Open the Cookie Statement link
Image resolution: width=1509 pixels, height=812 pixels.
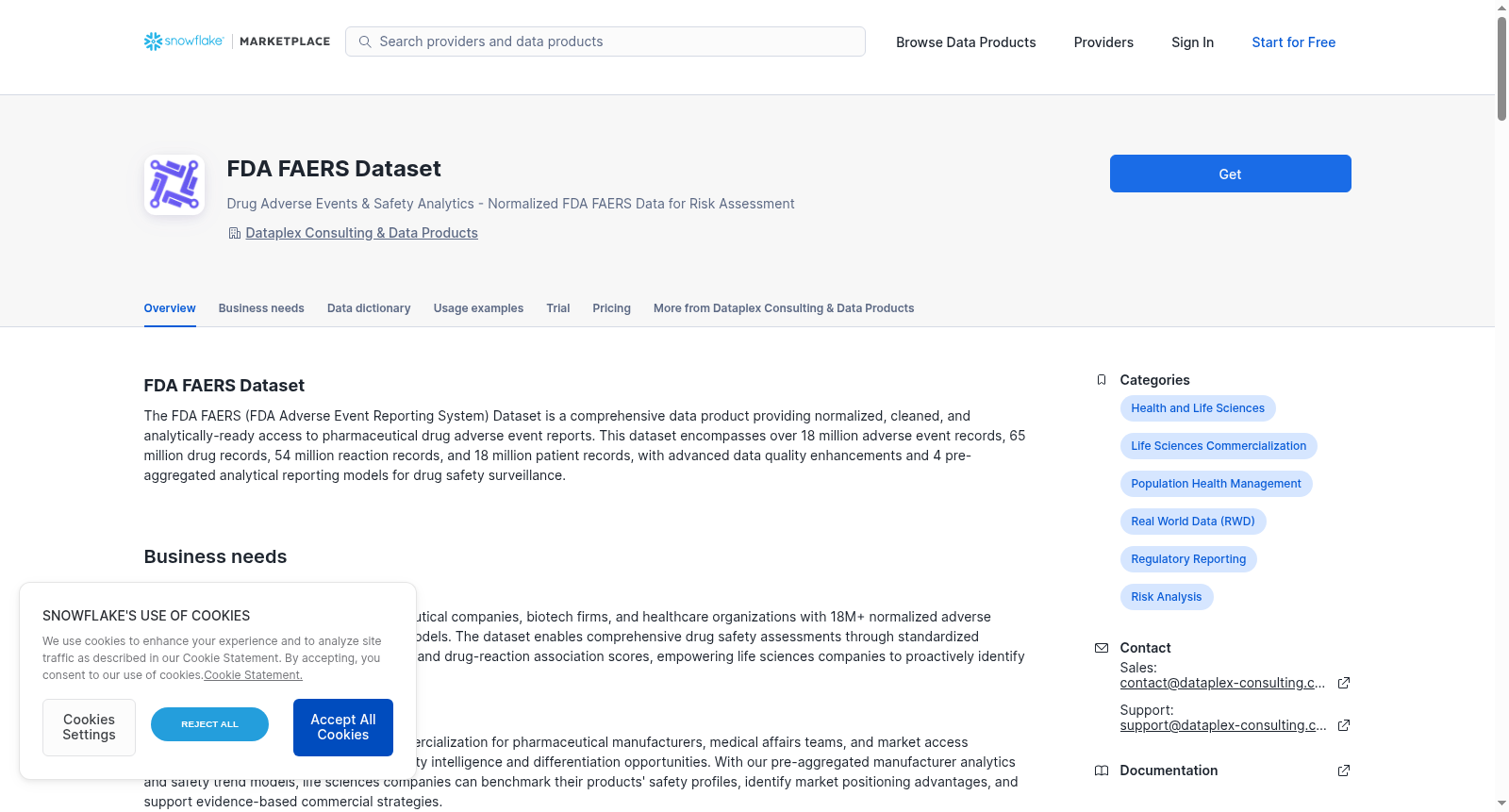253,675
